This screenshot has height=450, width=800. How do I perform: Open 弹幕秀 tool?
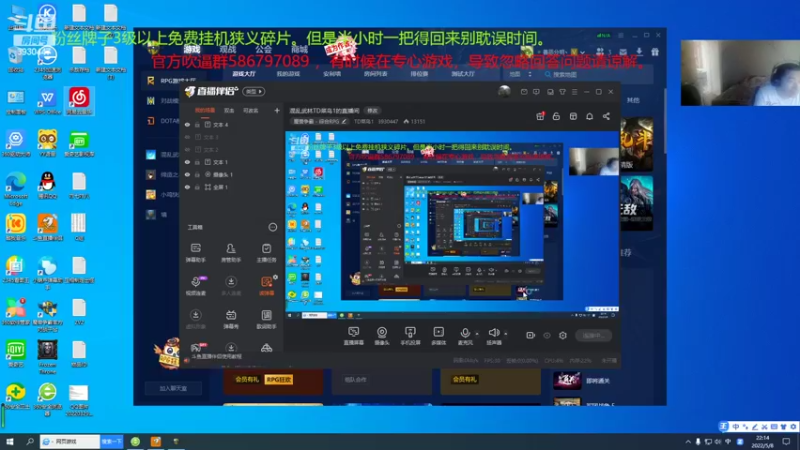coord(231,319)
